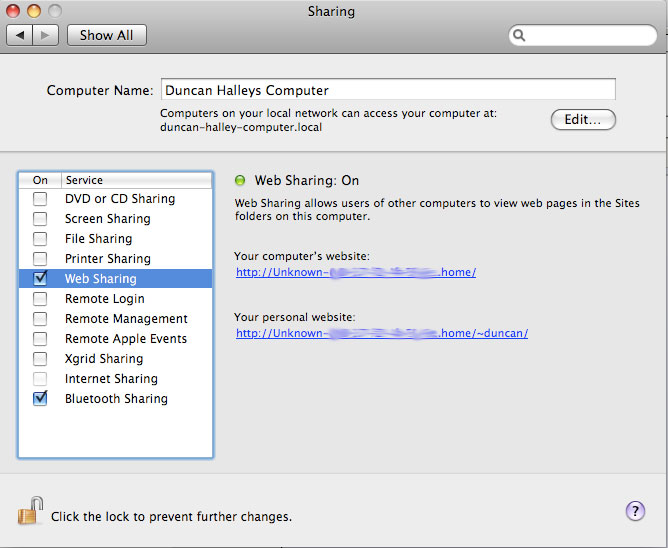Viewport: 668px width, 548px height.
Task: Toggle Remote Management checkbox
Action: [40, 319]
